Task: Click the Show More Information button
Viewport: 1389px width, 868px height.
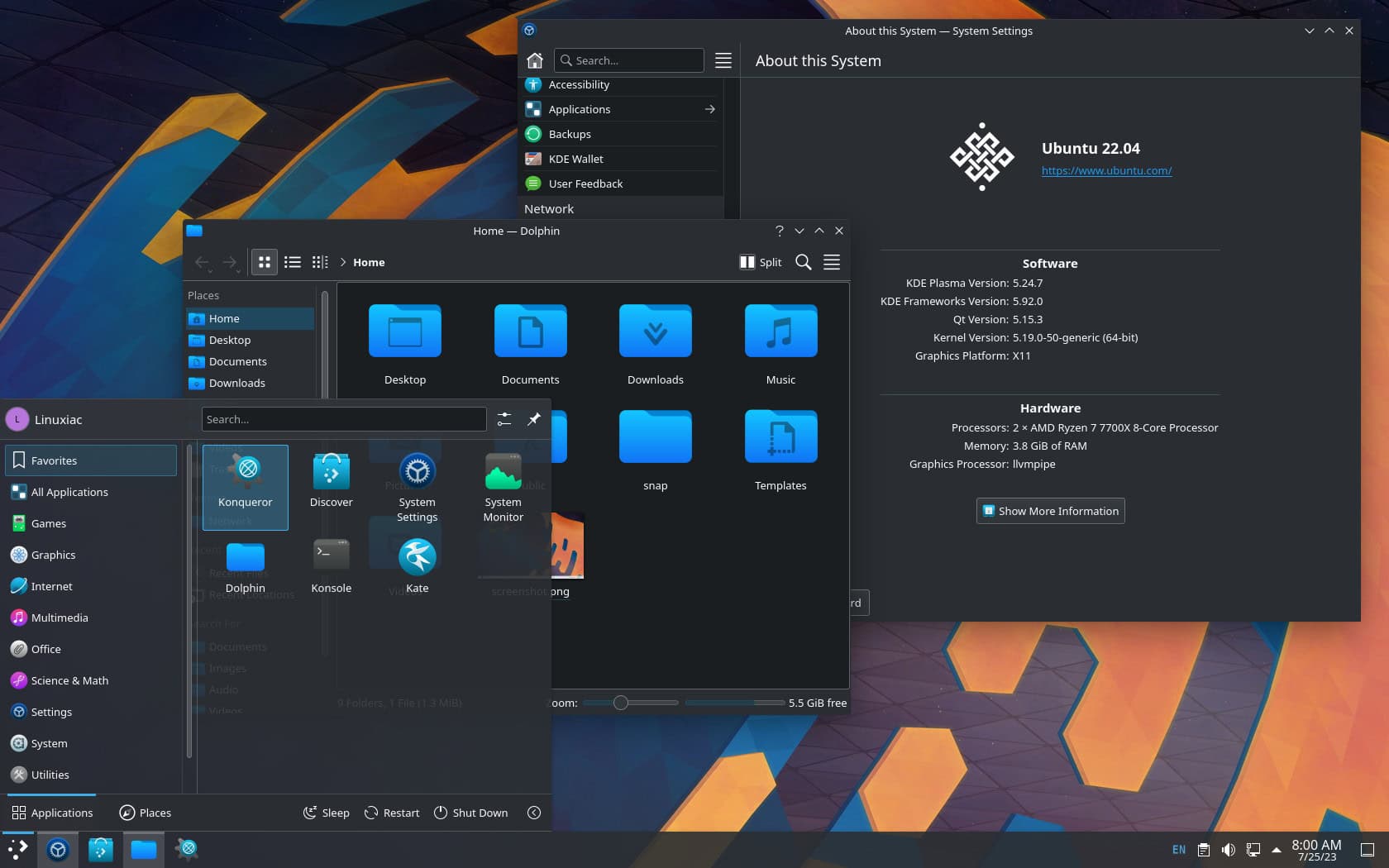Action: [1050, 511]
